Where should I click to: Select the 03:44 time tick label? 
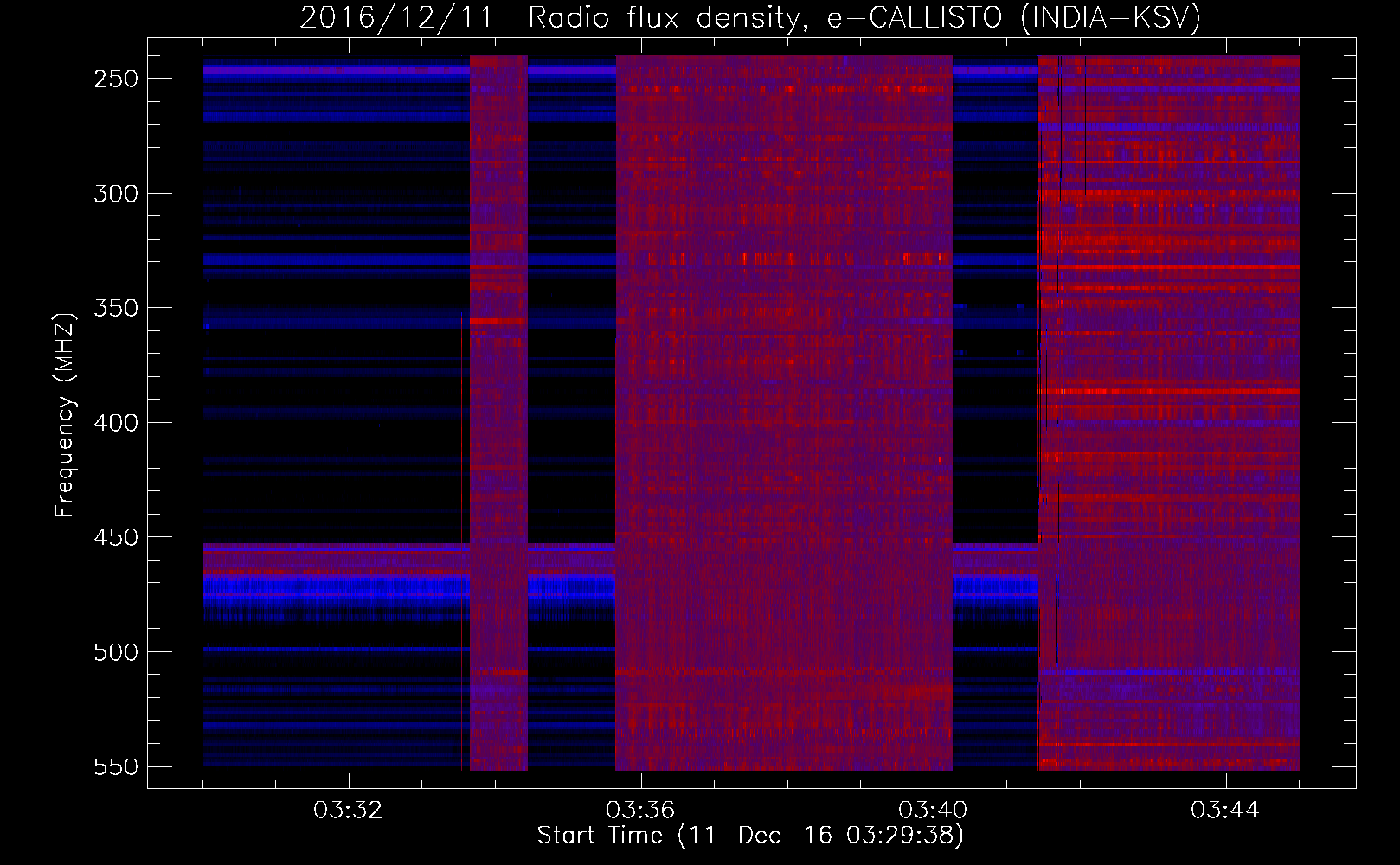1225,811
